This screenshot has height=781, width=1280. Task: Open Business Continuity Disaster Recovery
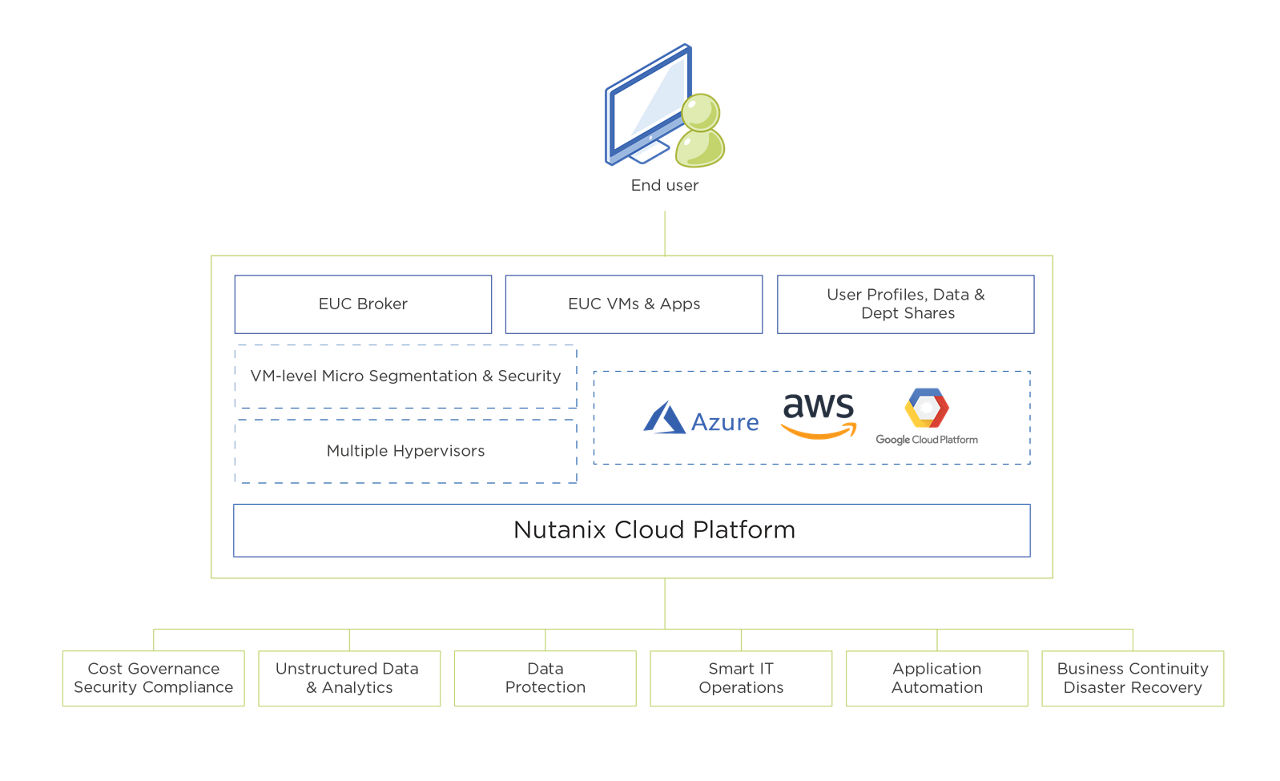click(x=1132, y=678)
